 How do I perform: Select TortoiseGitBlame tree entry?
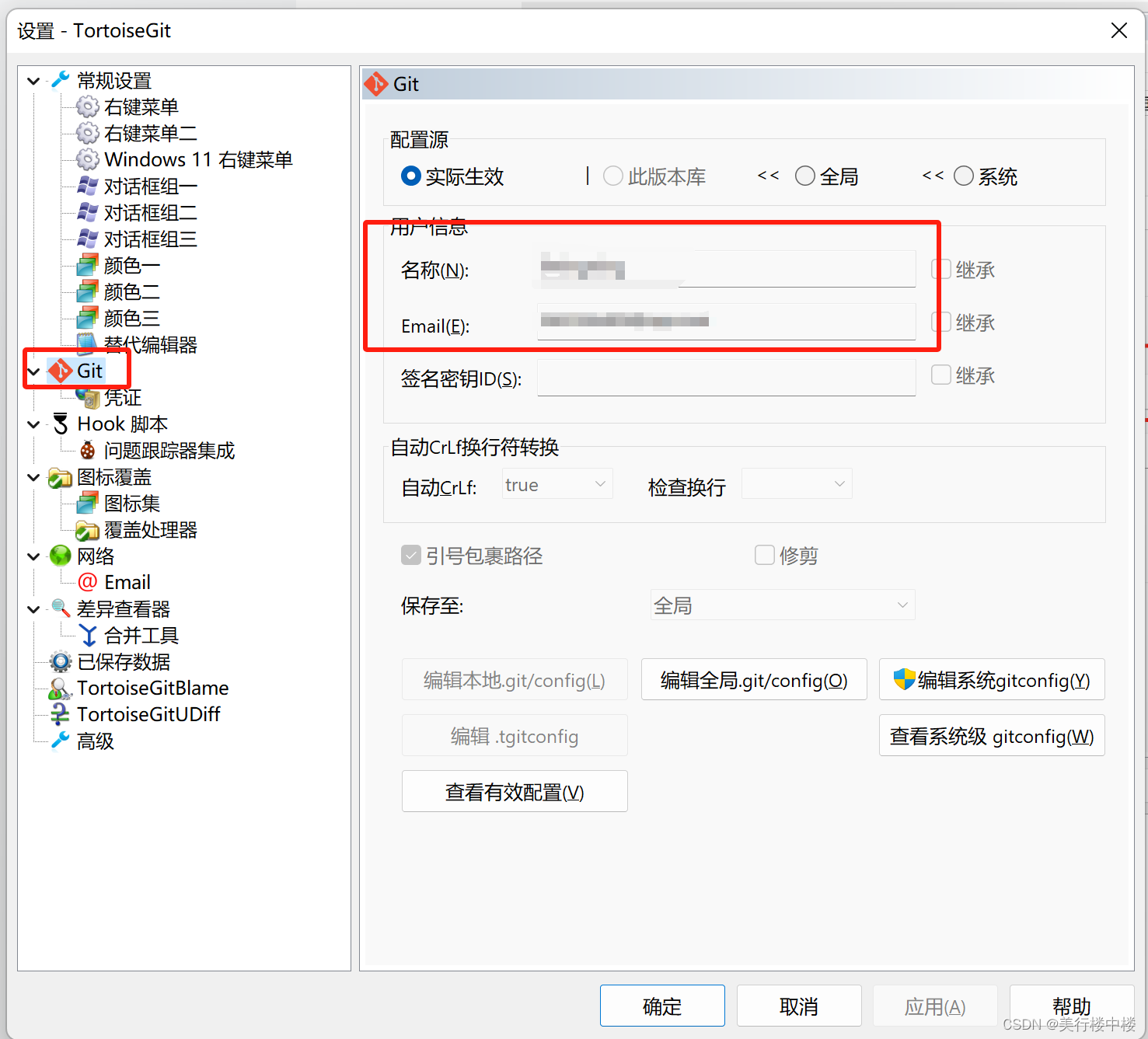[152, 688]
